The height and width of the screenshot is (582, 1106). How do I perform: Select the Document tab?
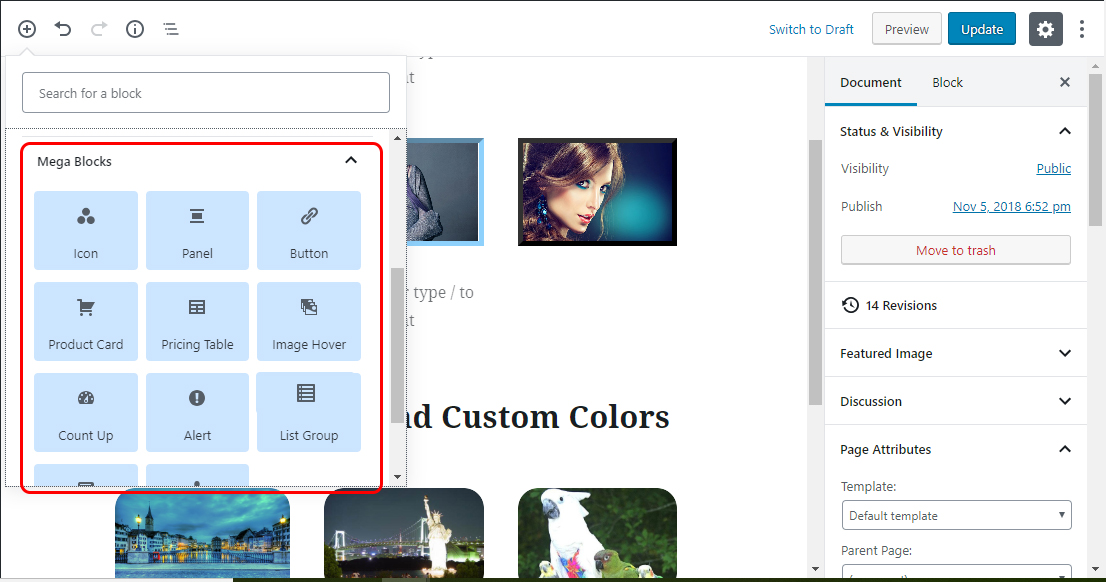click(870, 83)
